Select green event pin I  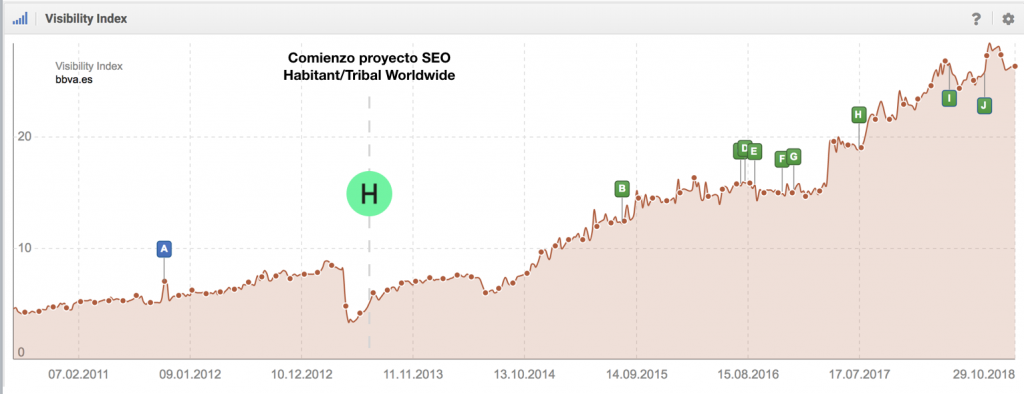(950, 99)
